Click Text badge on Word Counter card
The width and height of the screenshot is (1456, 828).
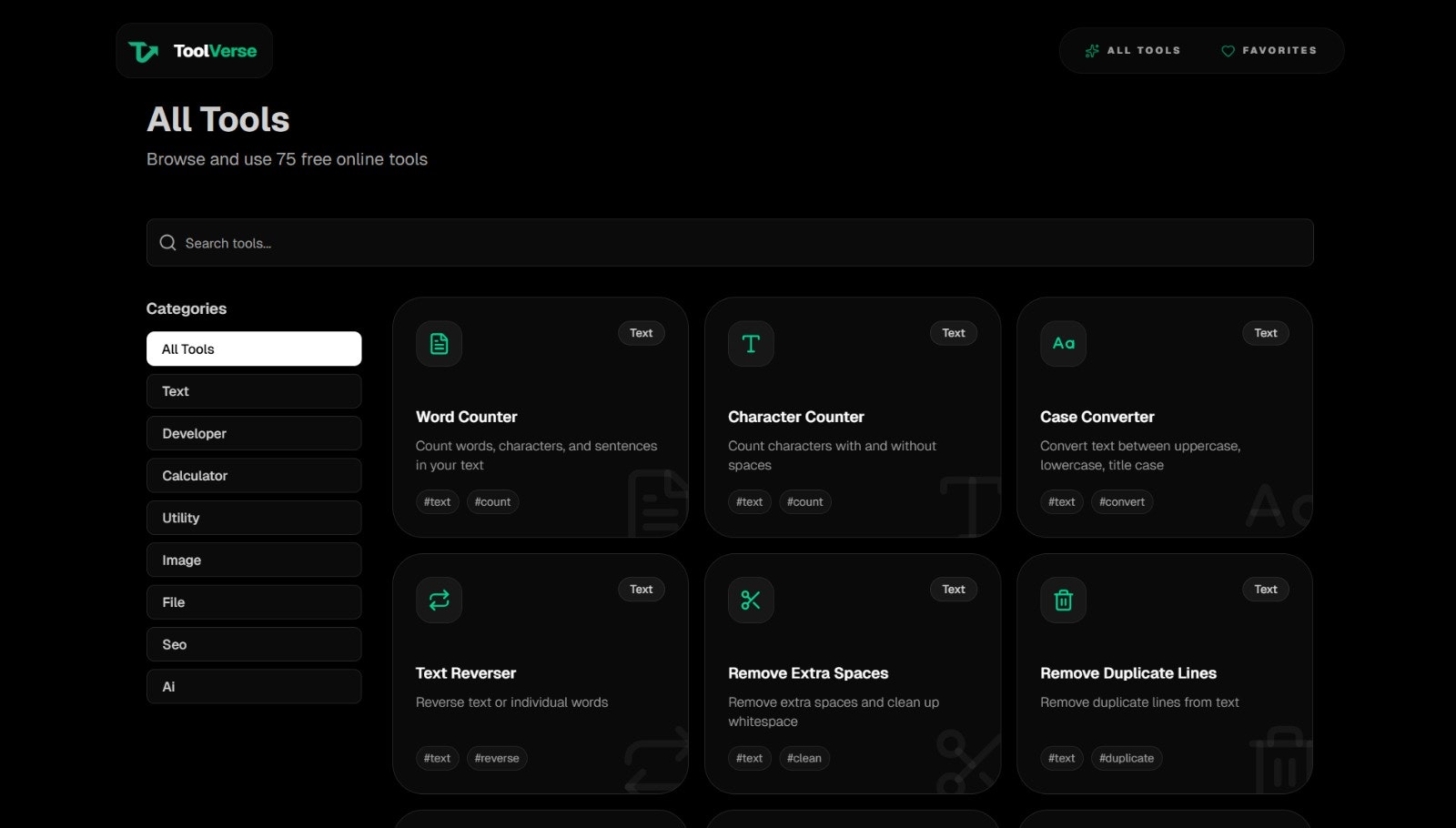coord(642,333)
